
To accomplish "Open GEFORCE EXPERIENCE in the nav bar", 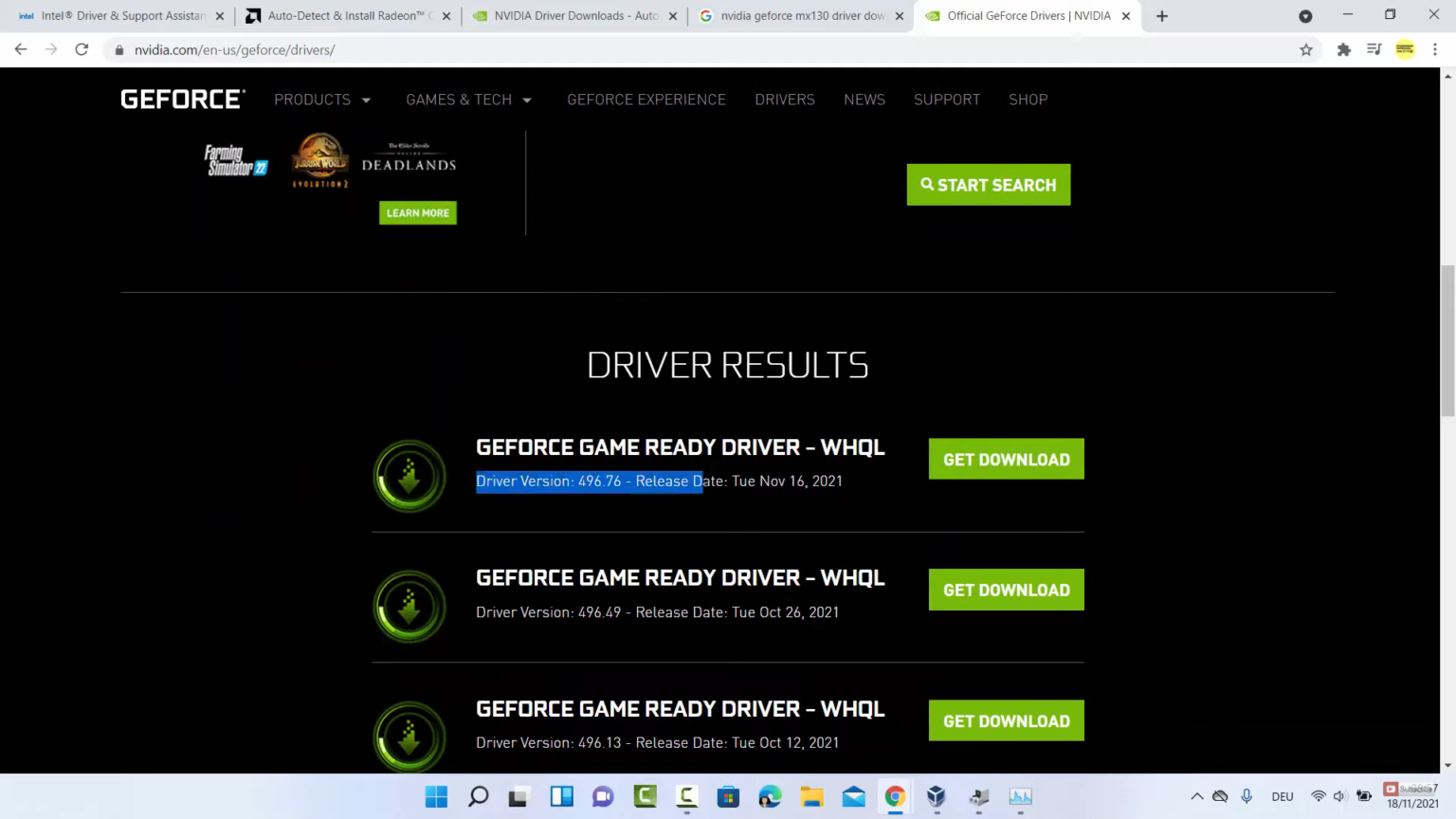I will pos(646,100).
